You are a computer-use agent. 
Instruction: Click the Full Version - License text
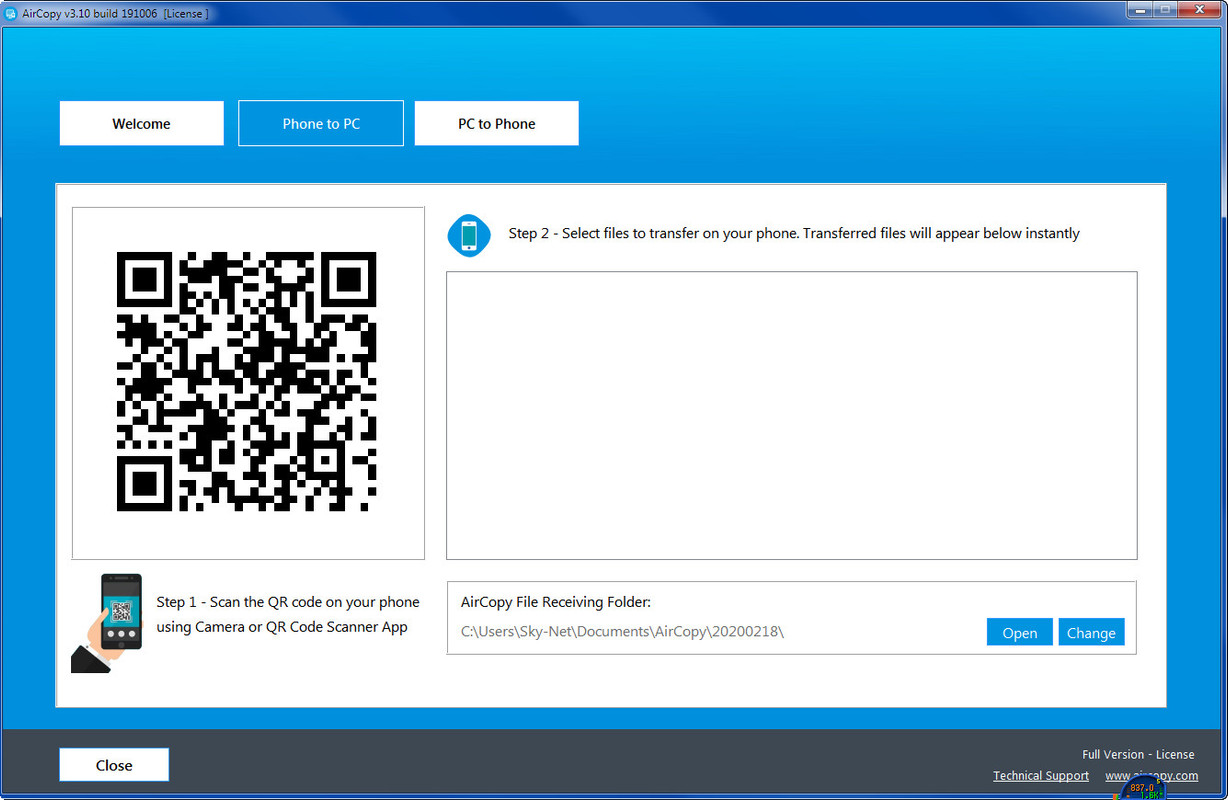pos(1138,754)
